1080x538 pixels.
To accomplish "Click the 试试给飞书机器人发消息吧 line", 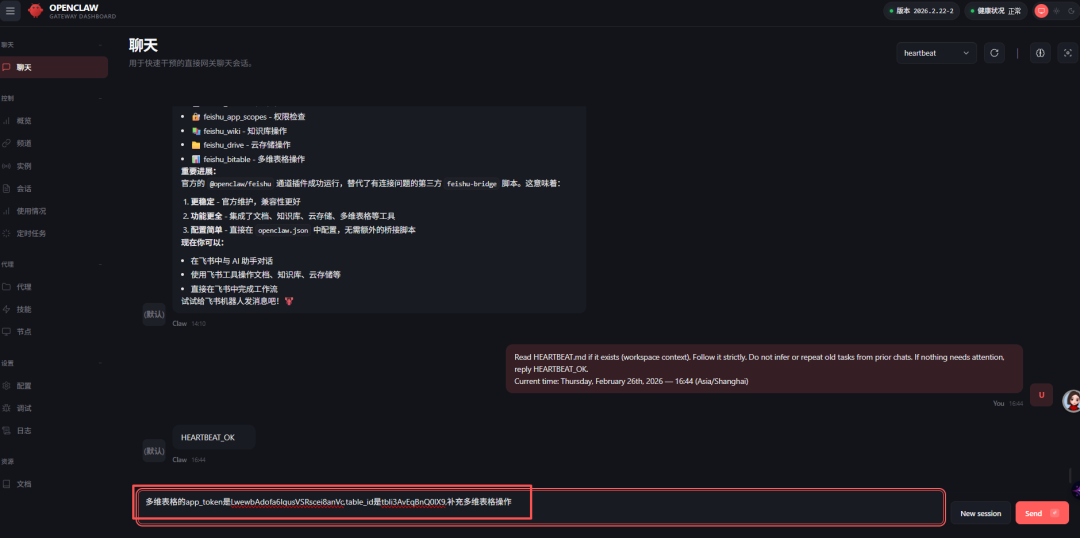I will (x=237, y=302).
